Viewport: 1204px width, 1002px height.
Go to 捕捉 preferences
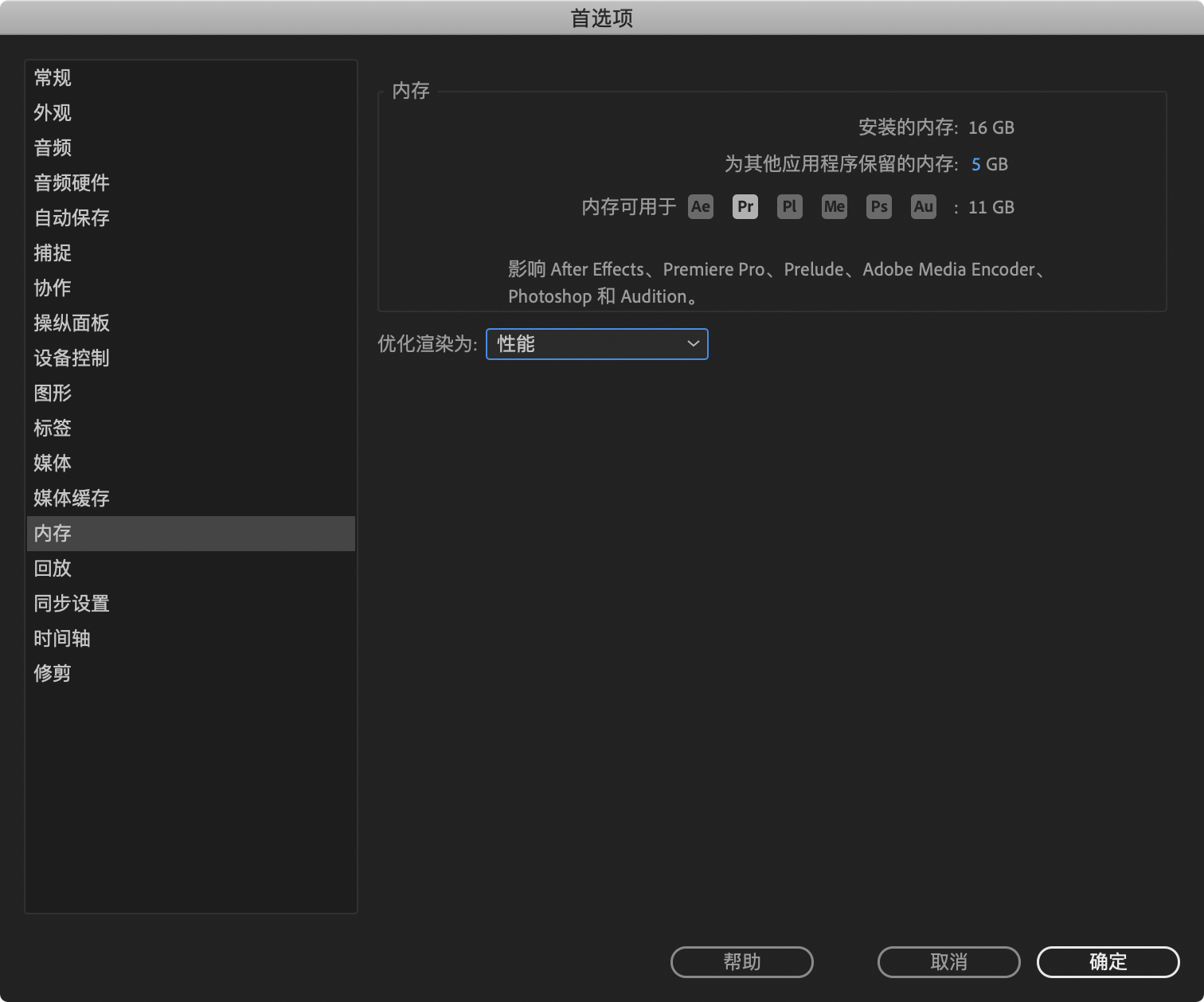tap(191, 253)
